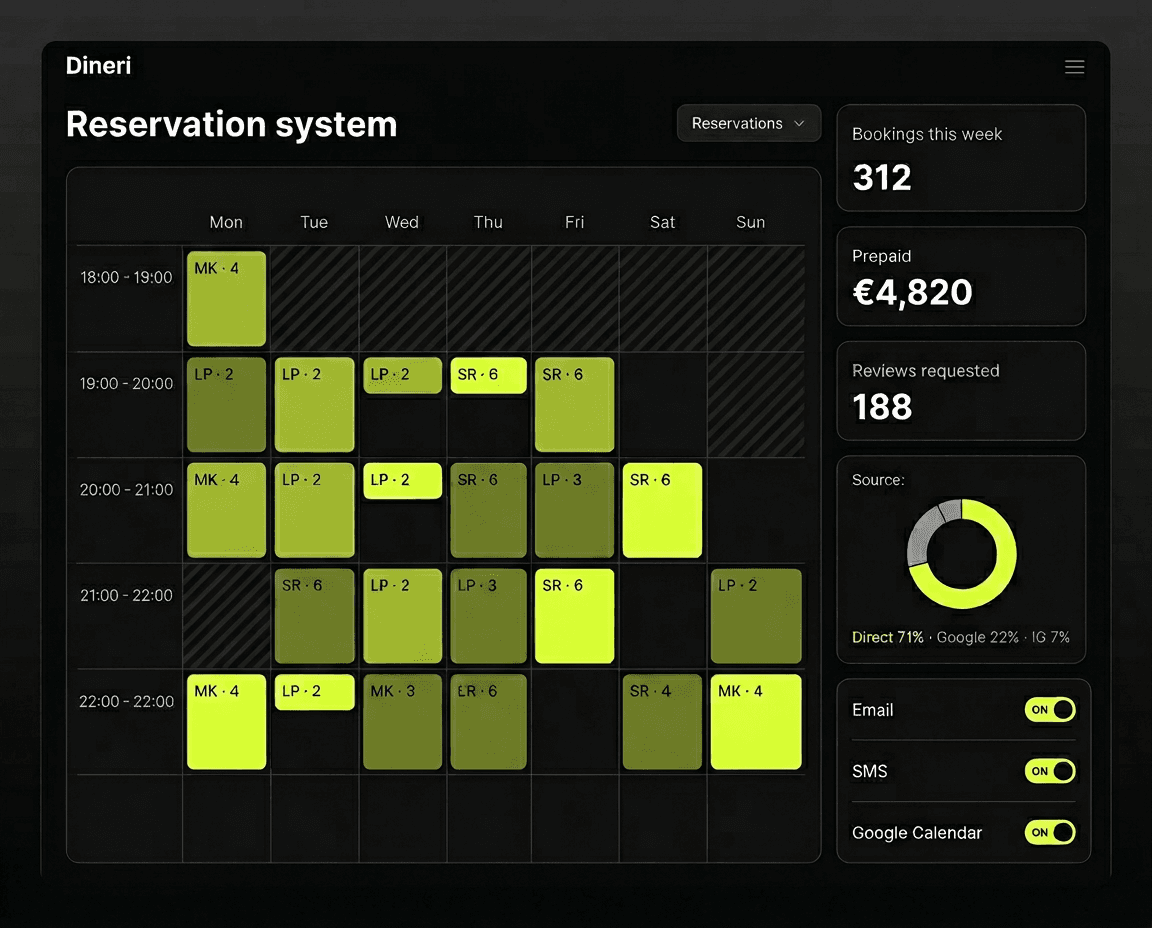The height and width of the screenshot is (928, 1152).
Task: Open Monday last-row MK · 4 booking
Action: (226, 722)
